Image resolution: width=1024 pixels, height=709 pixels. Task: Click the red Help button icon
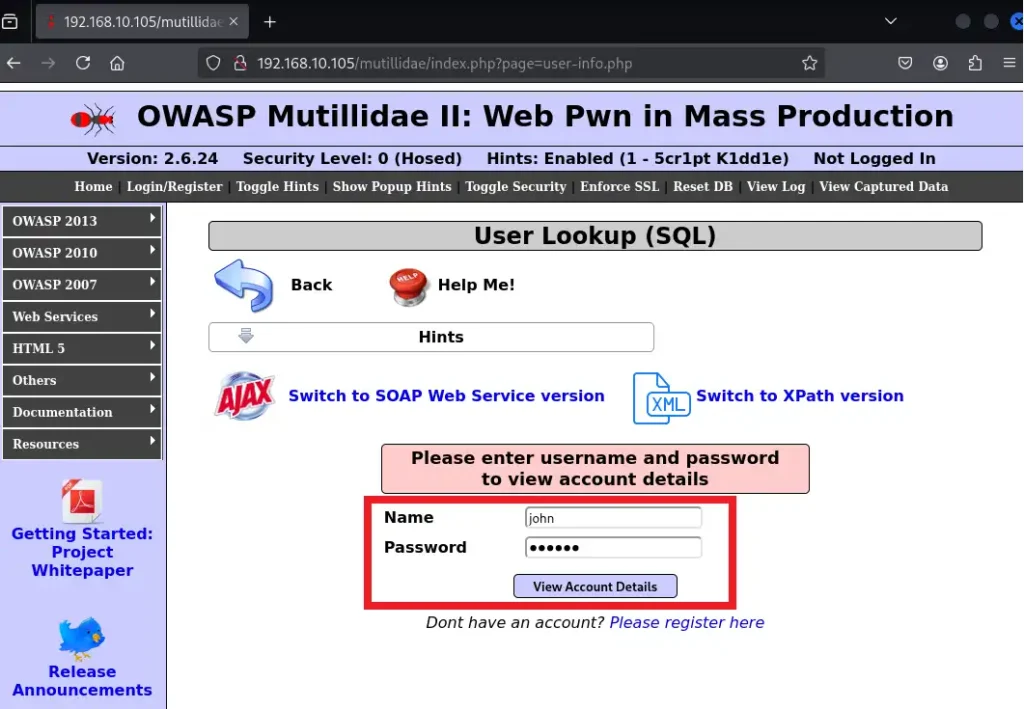tap(409, 286)
